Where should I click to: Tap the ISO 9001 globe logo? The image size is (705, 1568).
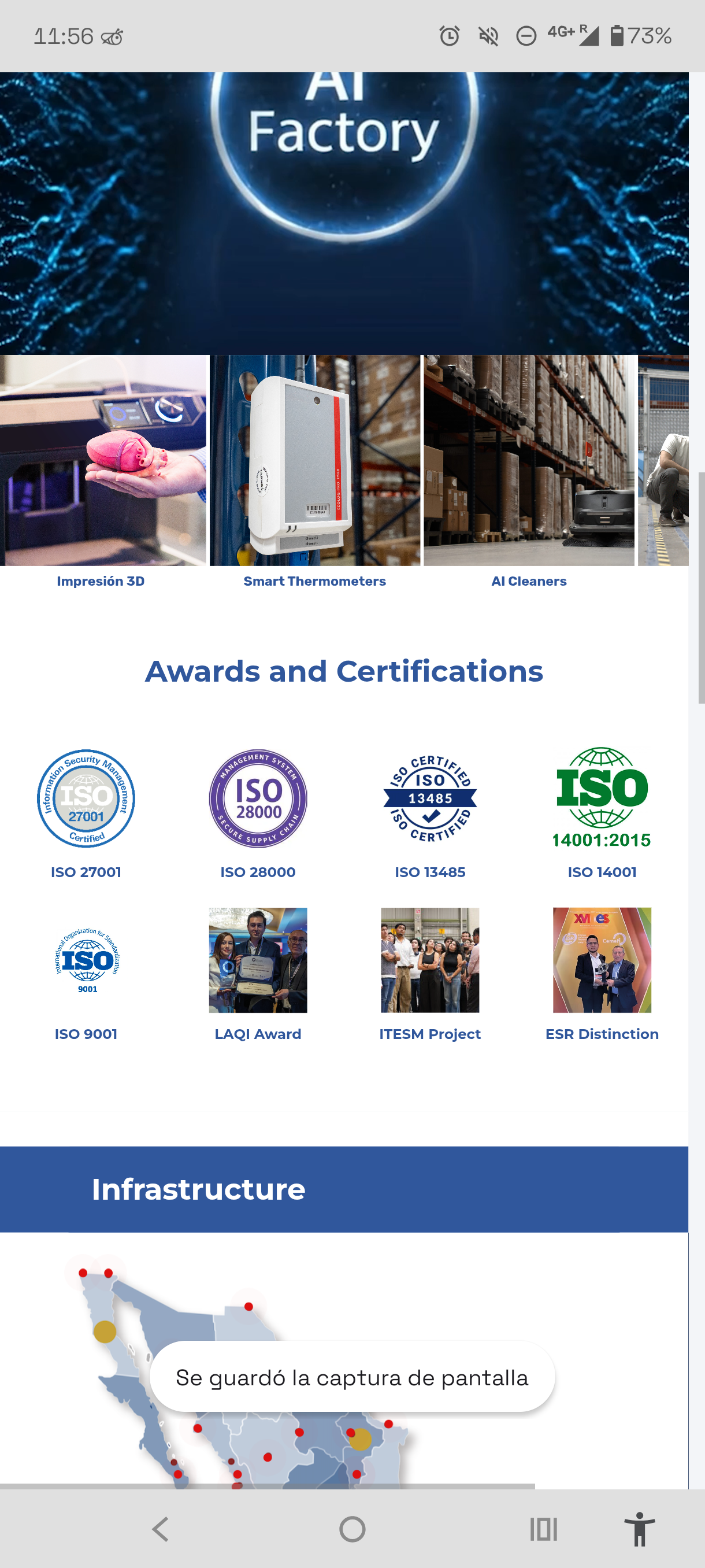(x=87, y=960)
